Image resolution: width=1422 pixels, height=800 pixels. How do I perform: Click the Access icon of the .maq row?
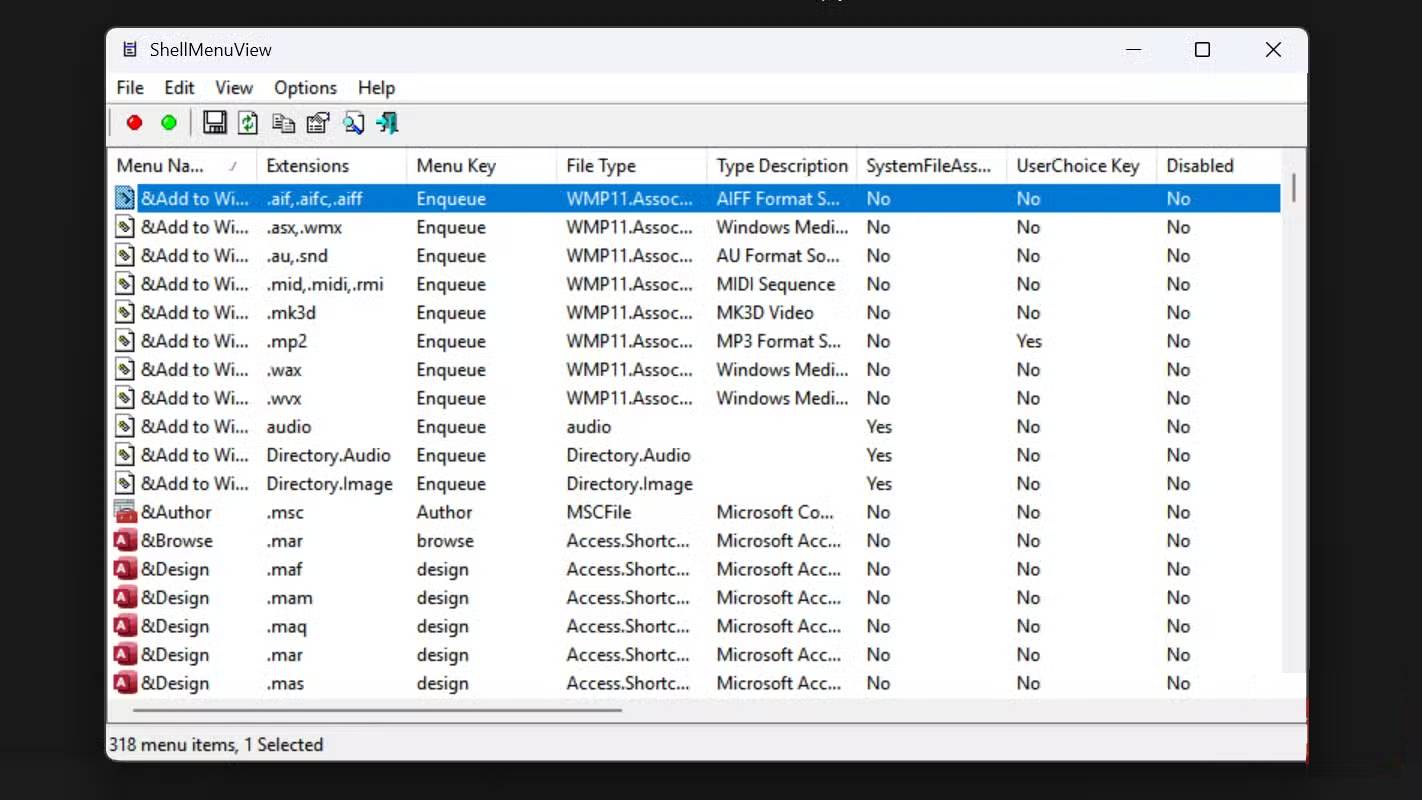point(125,626)
